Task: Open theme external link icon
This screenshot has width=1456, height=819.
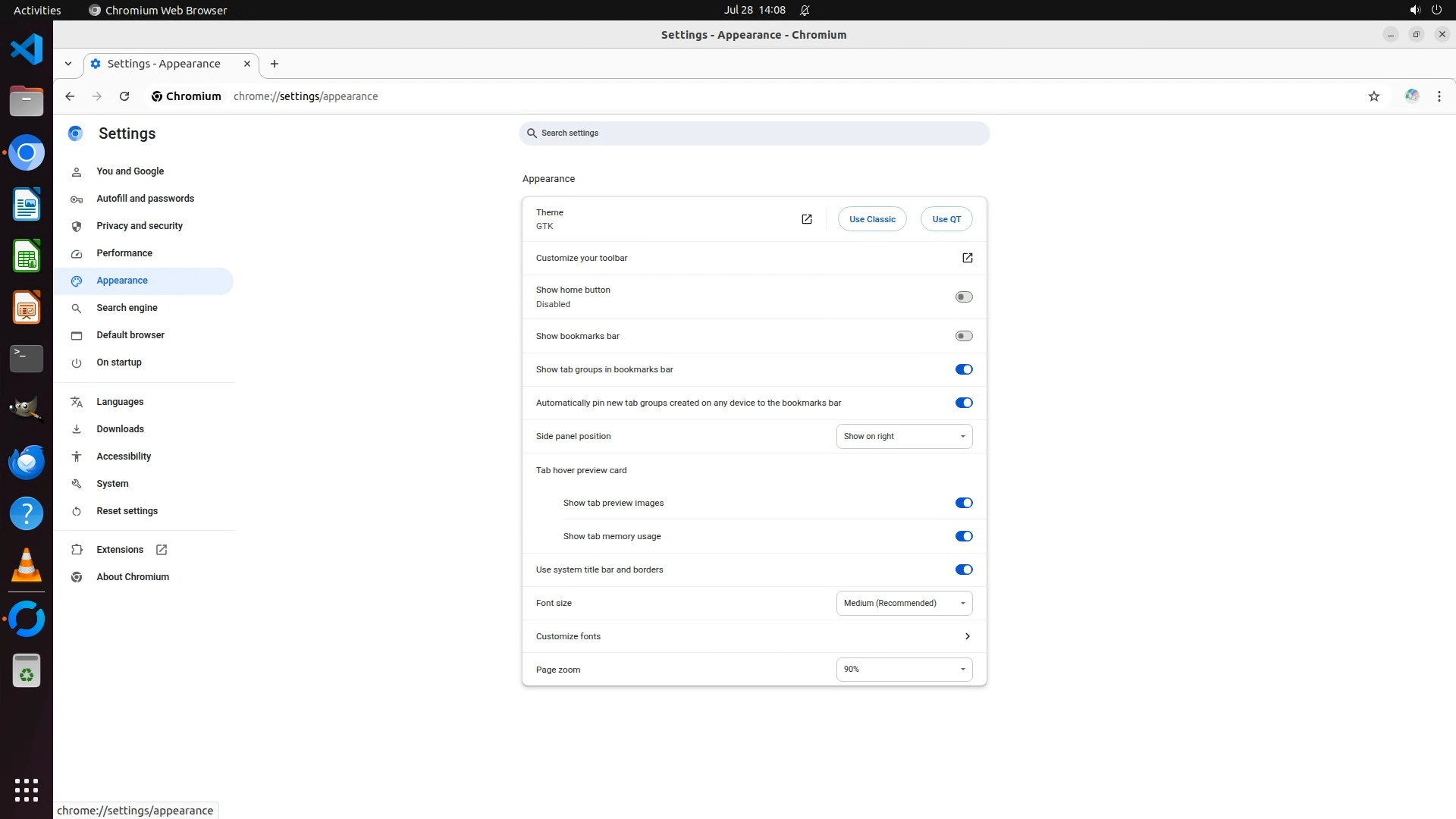Action: click(x=806, y=219)
